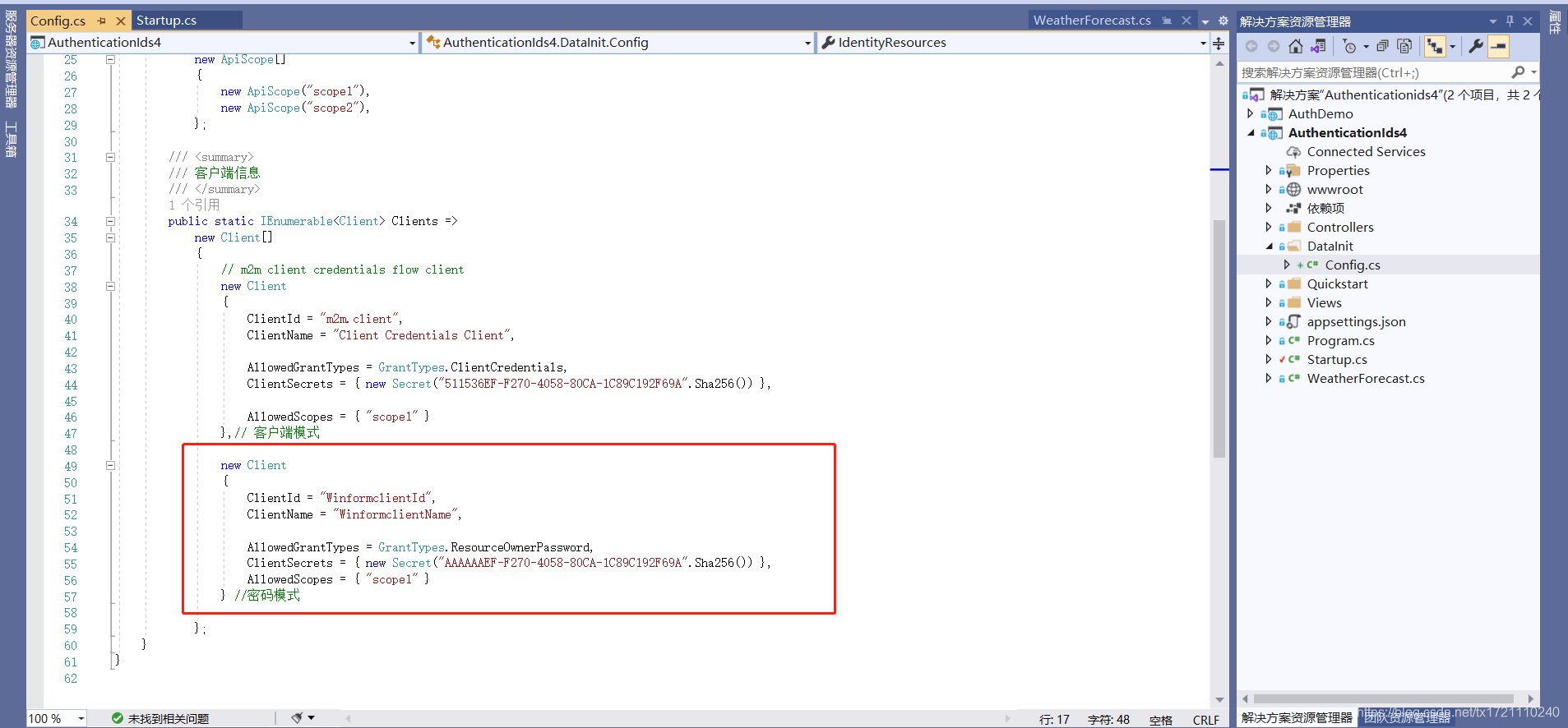1568x728 pixels.
Task: Expand Properties folder node
Action: click(x=1269, y=170)
